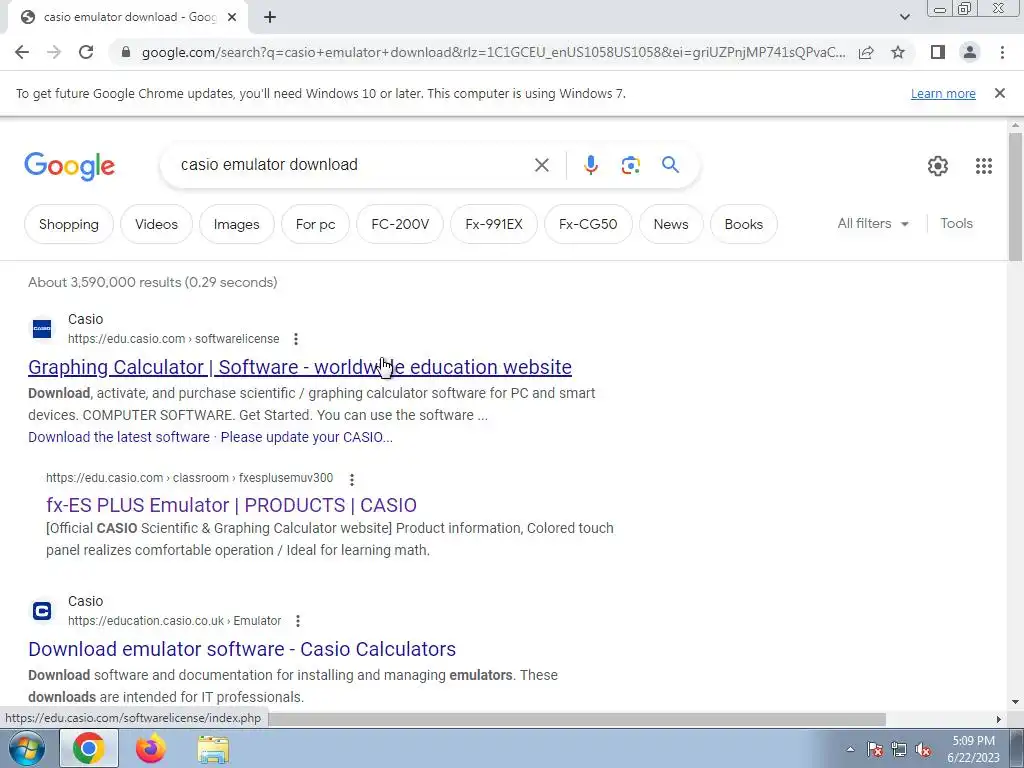Select the Fx-991EX filter chip
1024x768 pixels.
coord(494,224)
